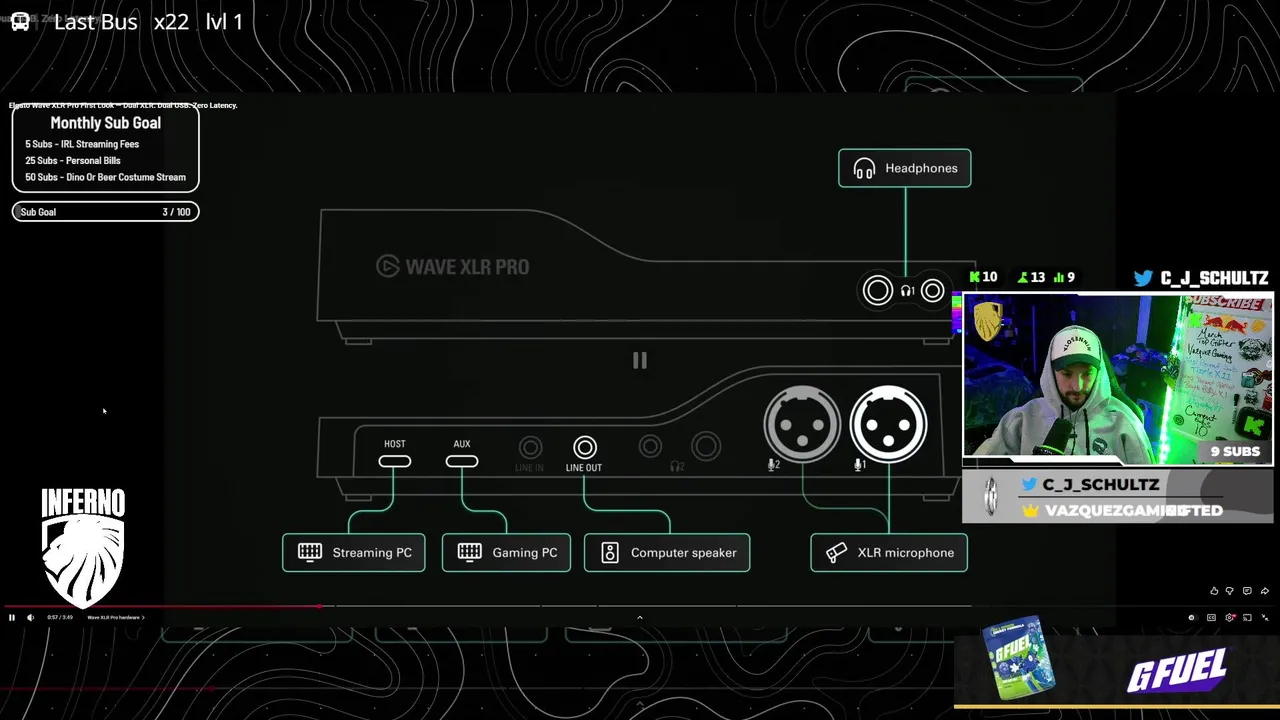Screen dimensions: 1280x720
Task: Mute the video using the speaker icon
Action: pos(30,618)
